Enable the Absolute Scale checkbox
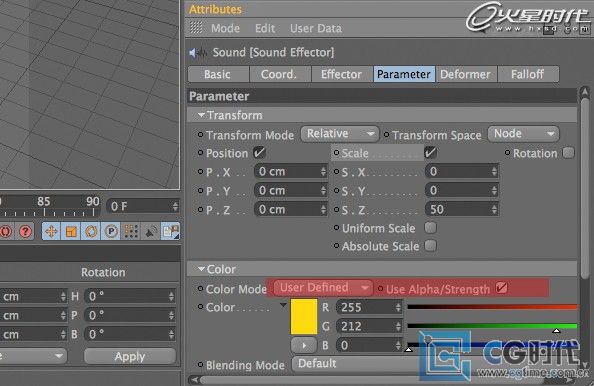594x386 pixels. point(431,245)
